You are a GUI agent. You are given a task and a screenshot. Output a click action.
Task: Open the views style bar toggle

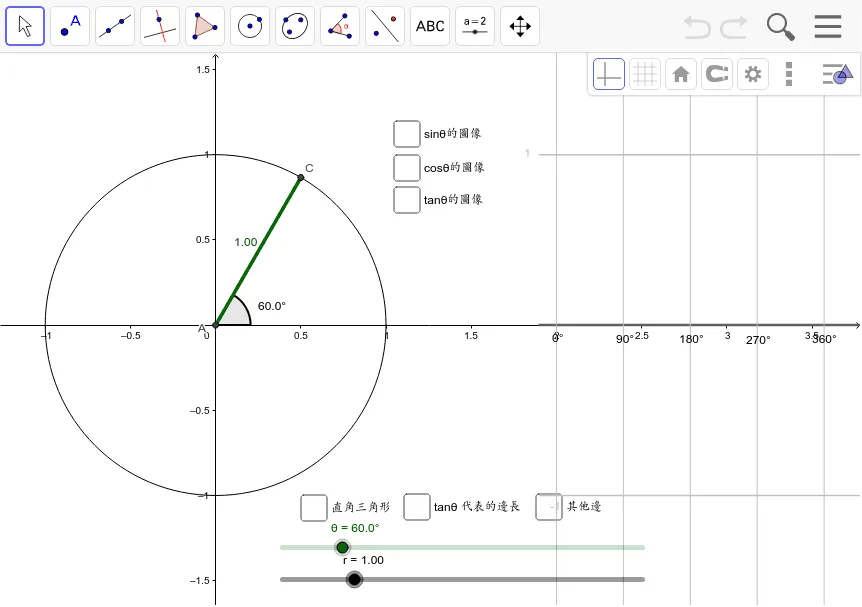pos(837,74)
